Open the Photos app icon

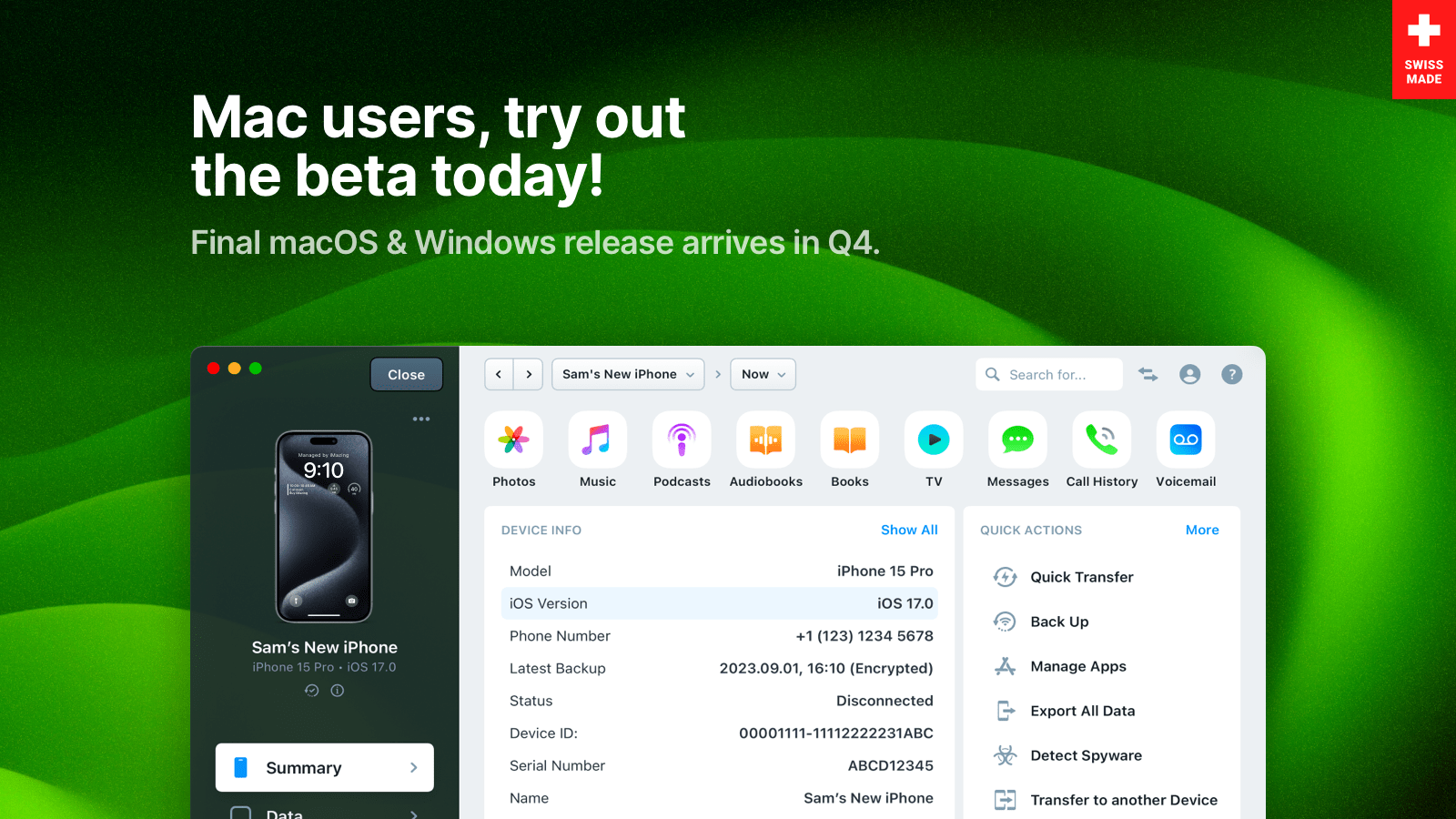tap(513, 440)
